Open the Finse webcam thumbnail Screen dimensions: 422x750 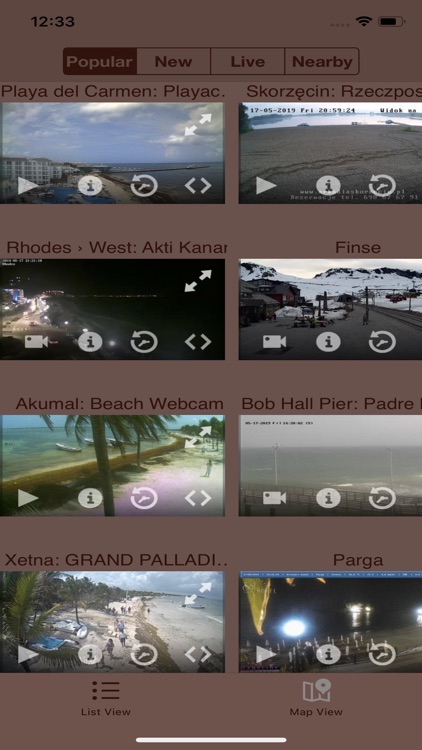pyautogui.click(x=330, y=309)
